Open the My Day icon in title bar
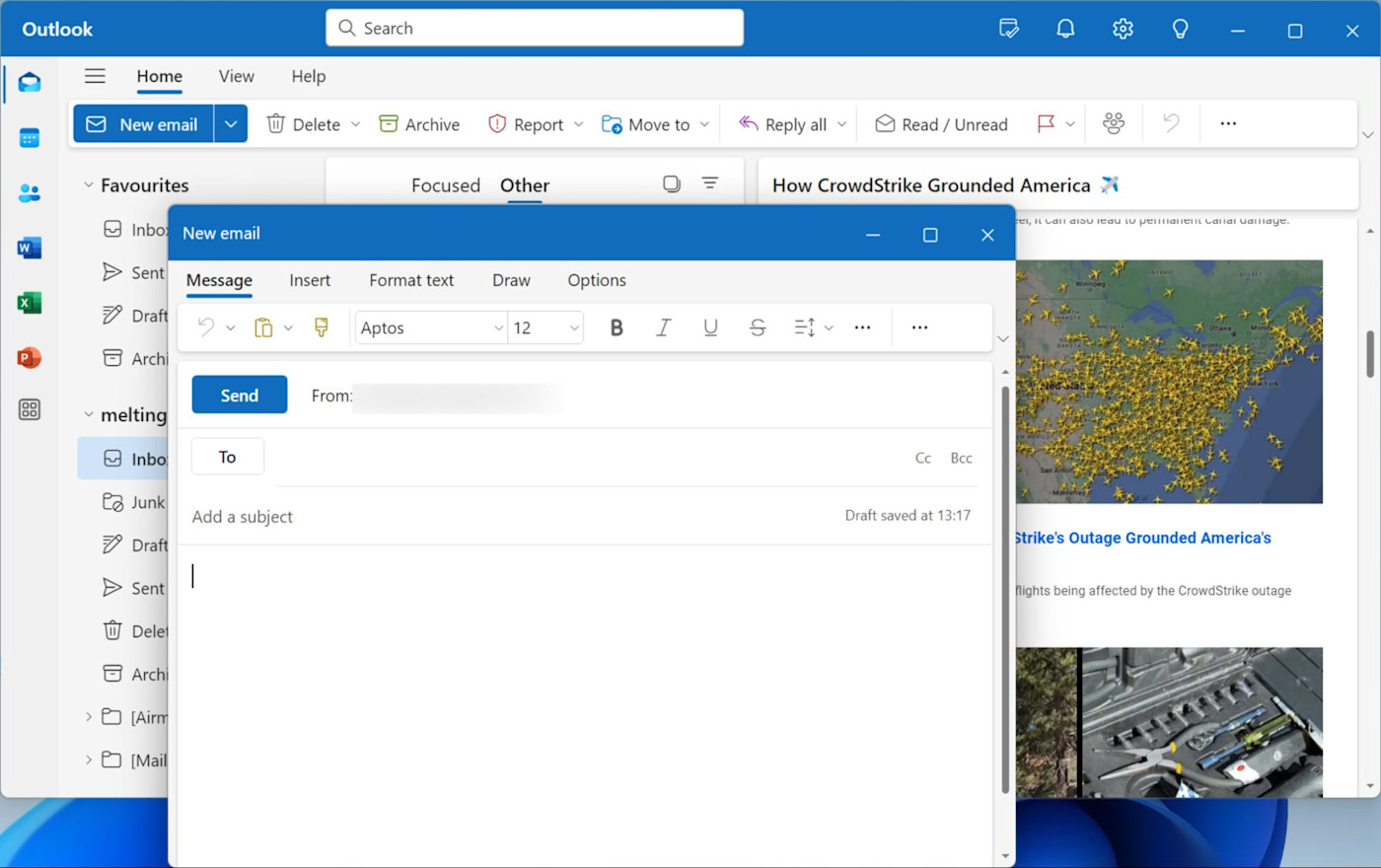 [1009, 29]
